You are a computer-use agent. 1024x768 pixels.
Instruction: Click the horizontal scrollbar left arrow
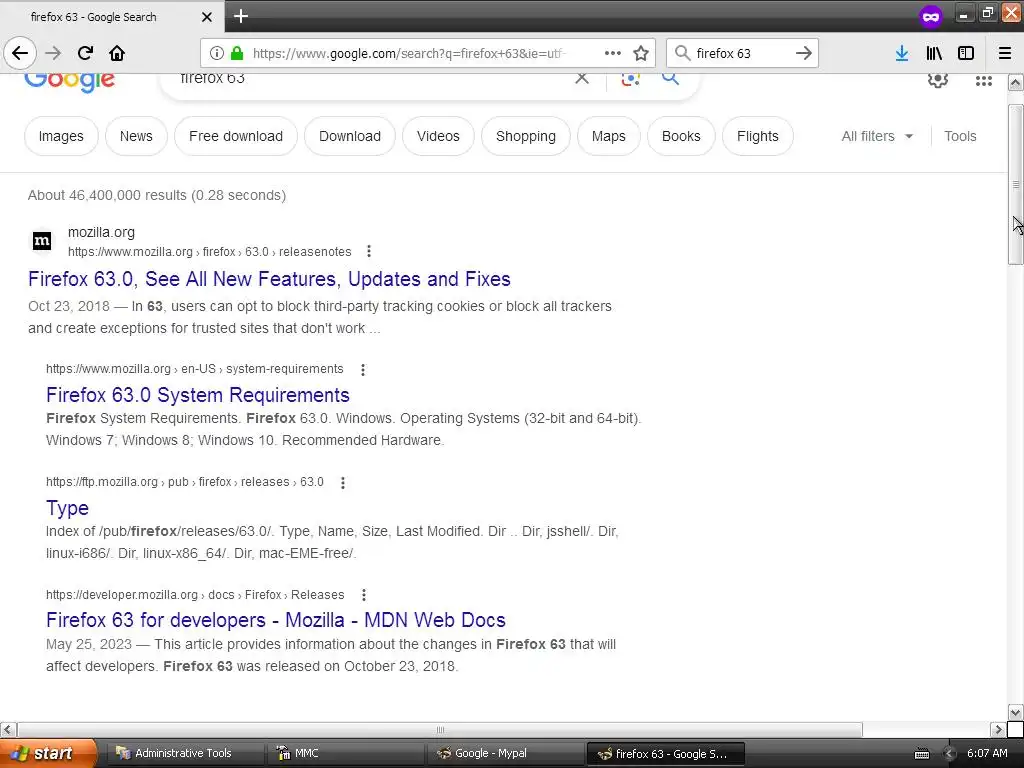point(8,729)
